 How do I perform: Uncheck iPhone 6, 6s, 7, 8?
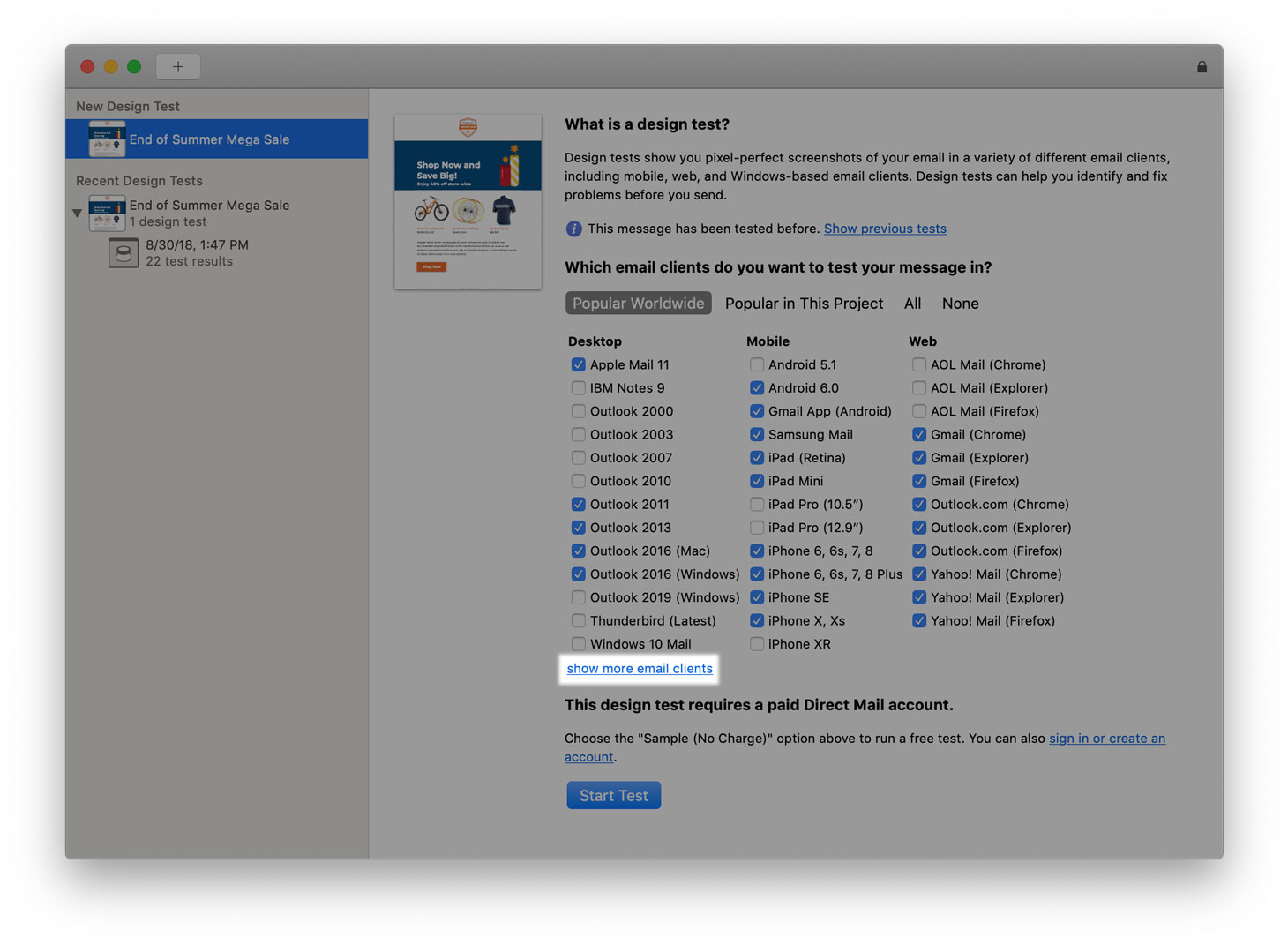click(757, 551)
